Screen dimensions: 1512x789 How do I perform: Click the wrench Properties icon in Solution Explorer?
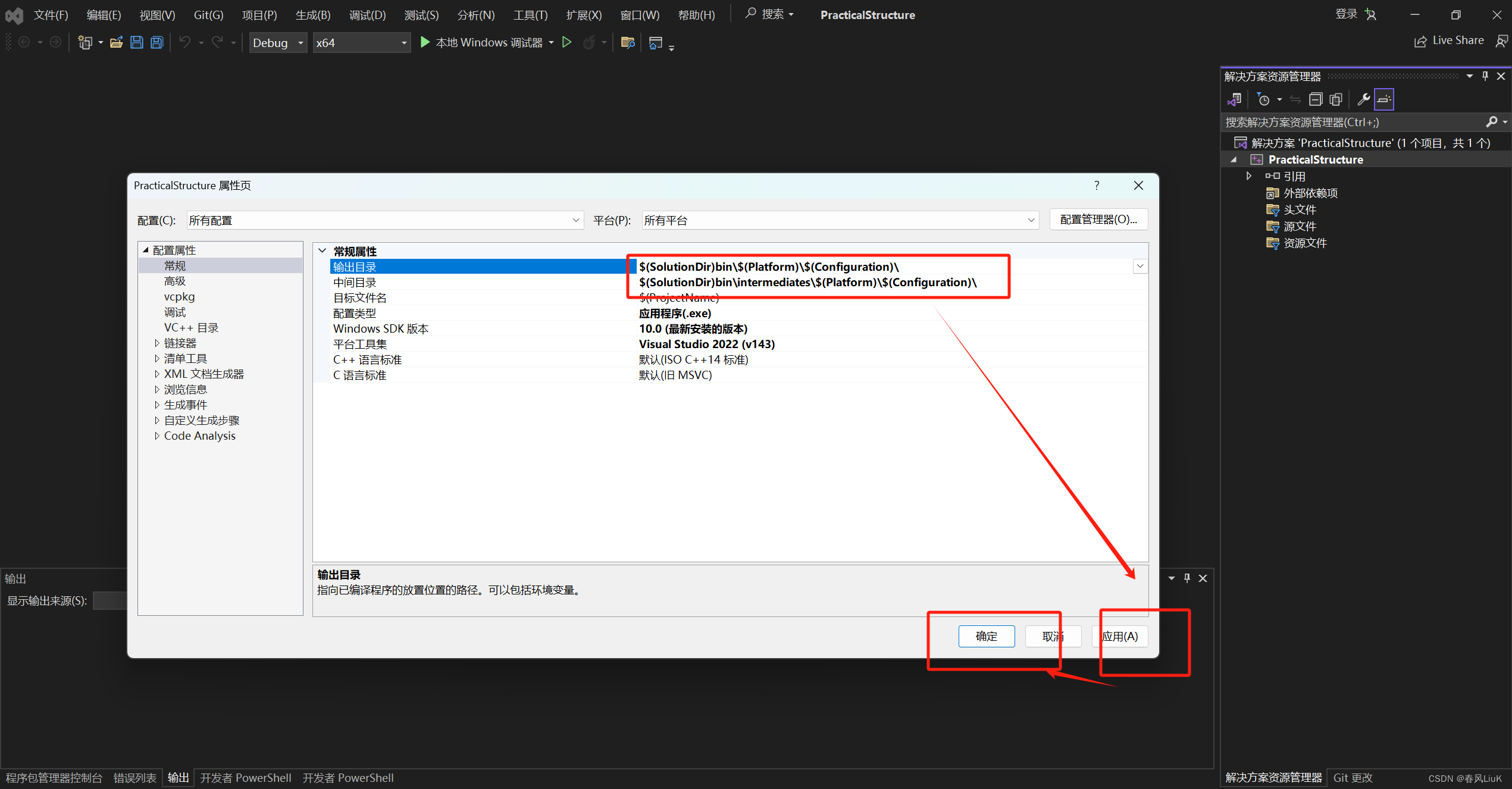1363,99
